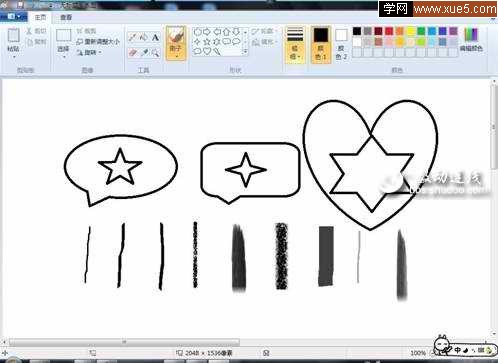Pick the red swatch in the palette
The image size is (498, 363).
[x=389, y=31]
